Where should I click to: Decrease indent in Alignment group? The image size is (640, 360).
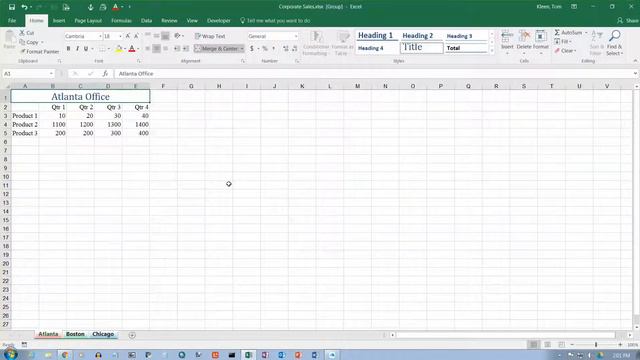pos(177,49)
